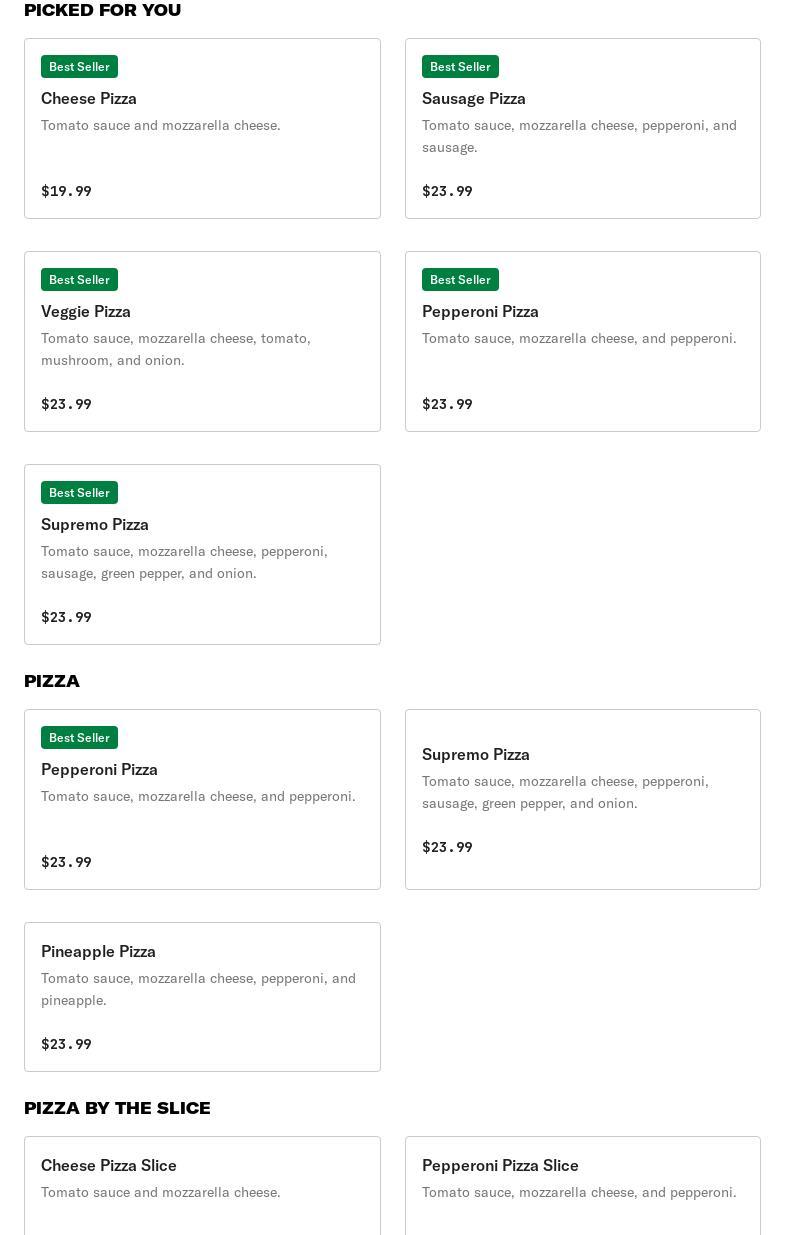785x1235 pixels.
Task: Open Supremo Pizza under the Pizza section
Action: tap(582, 799)
